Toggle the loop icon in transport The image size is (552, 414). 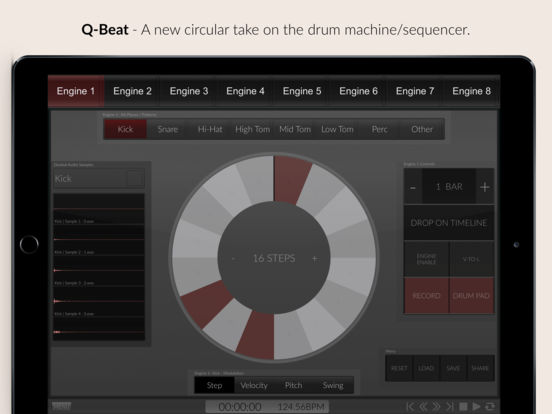coord(490,407)
